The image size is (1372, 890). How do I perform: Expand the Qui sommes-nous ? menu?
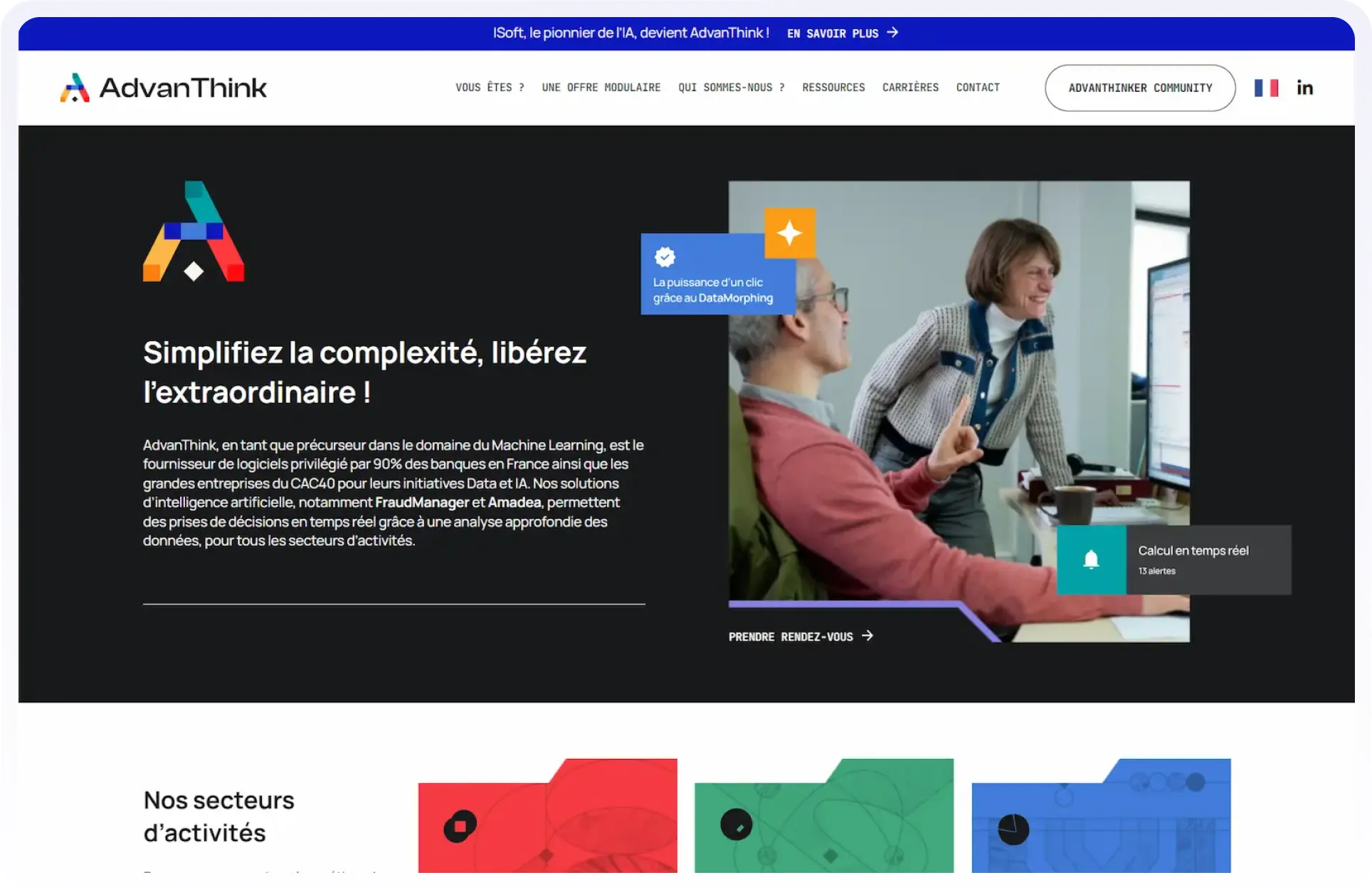tap(731, 88)
